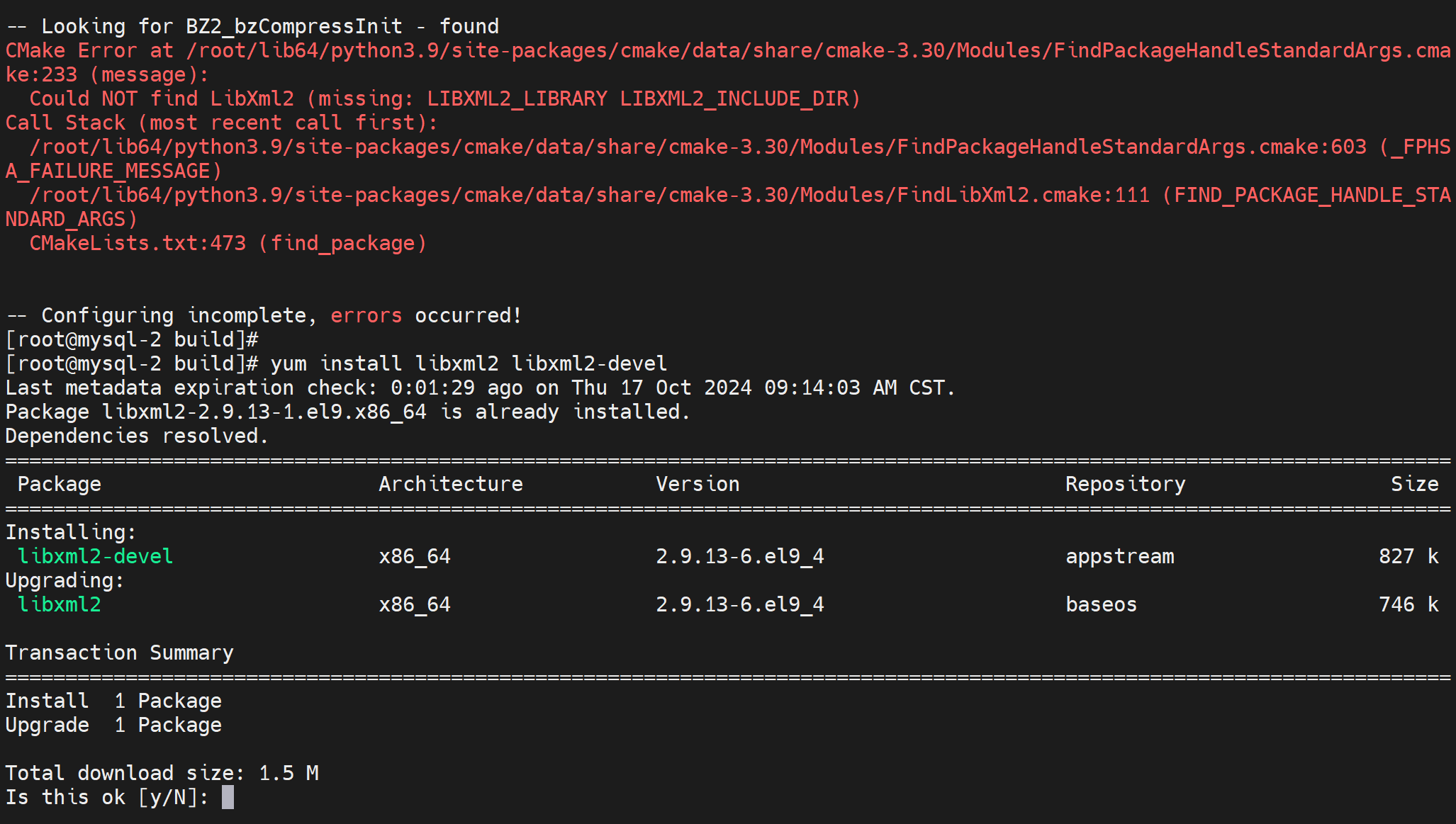Click 'FindLibXml2.cmake:111' path text
1456x824 pixels.
pyautogui.click(x=1023, y=195)
